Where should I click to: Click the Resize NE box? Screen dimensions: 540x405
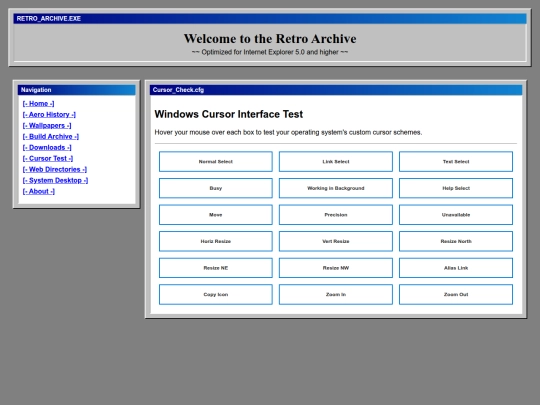coord(216,268)
